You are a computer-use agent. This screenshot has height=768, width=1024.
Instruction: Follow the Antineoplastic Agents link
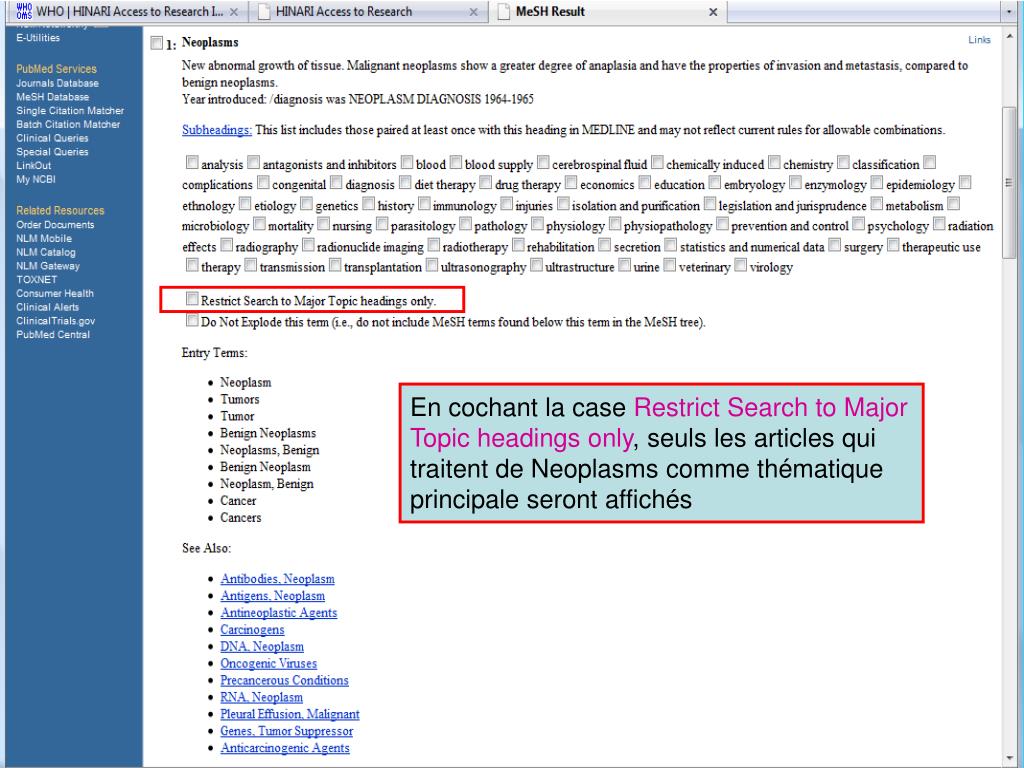point(279,613)
